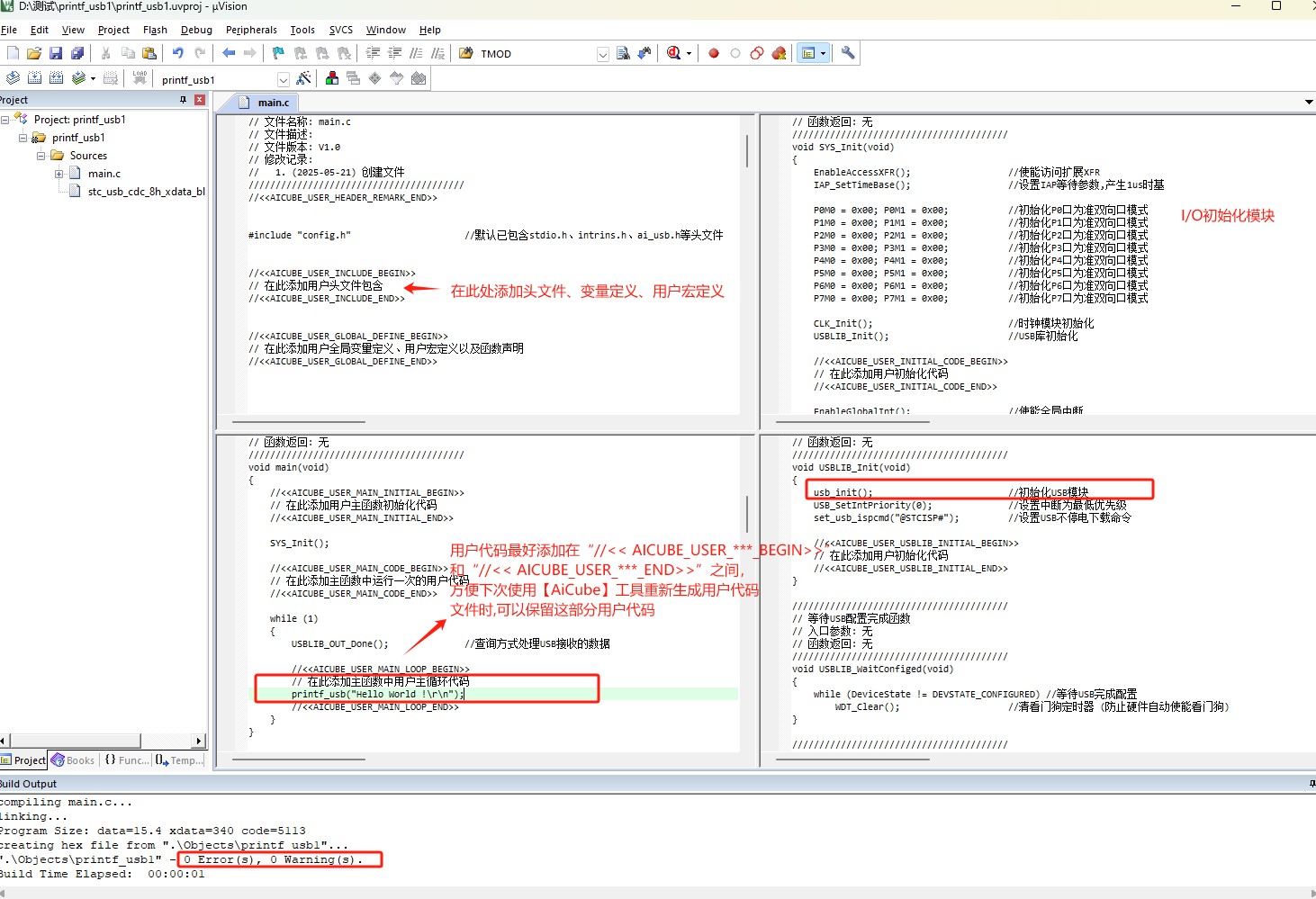Build the target with the Build icon

click(x=34, y=78)
